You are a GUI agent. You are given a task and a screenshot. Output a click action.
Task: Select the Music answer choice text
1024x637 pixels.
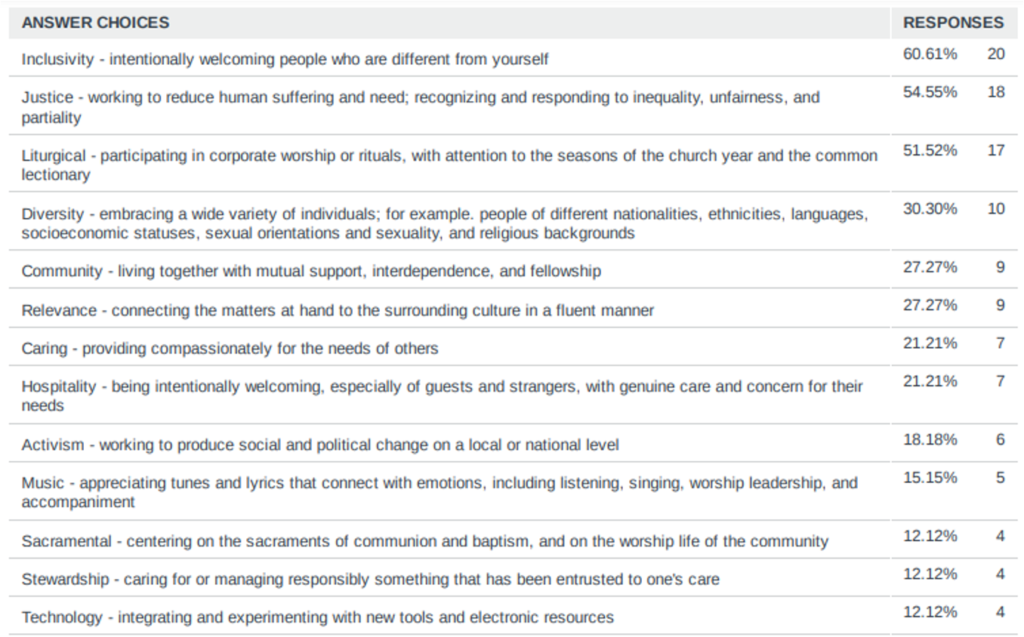tap(439, 492)
